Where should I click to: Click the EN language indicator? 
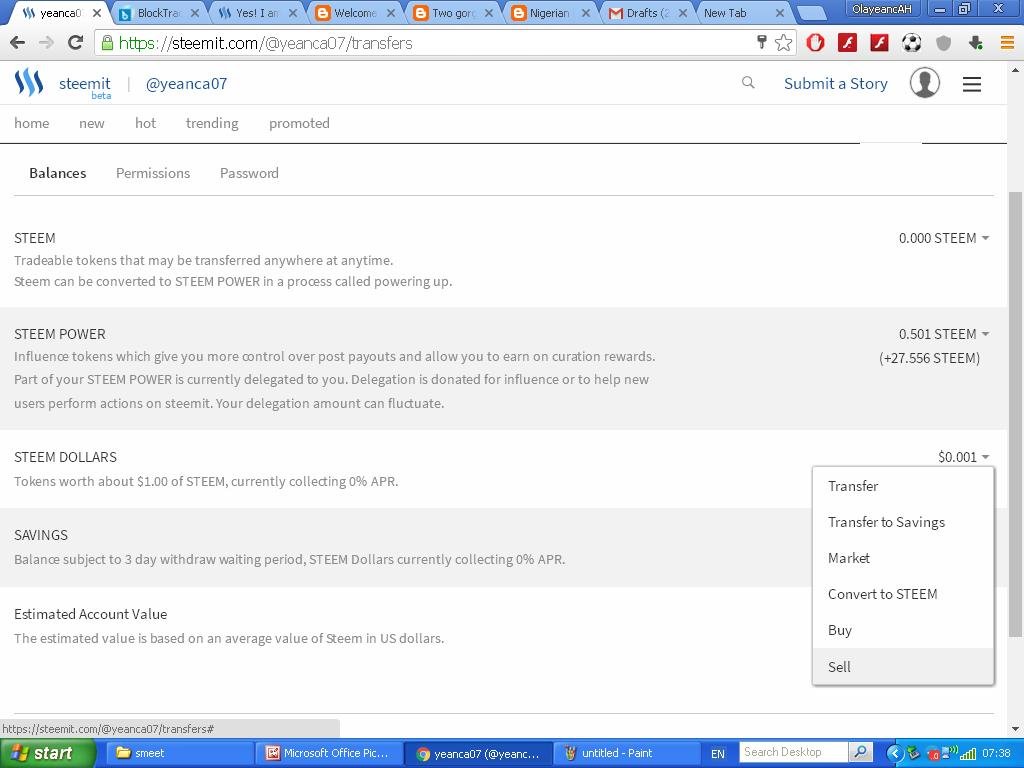click(x=718, y=754)
